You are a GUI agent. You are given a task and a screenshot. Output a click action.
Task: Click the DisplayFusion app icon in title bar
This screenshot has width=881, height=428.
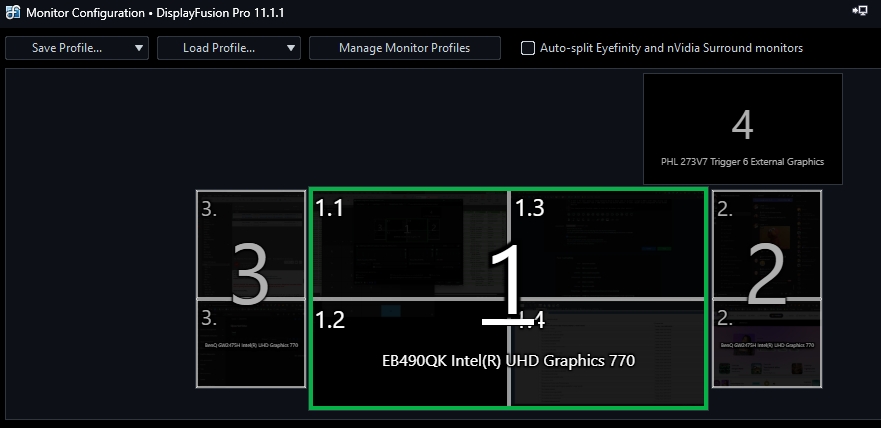[x=12, y=11]
